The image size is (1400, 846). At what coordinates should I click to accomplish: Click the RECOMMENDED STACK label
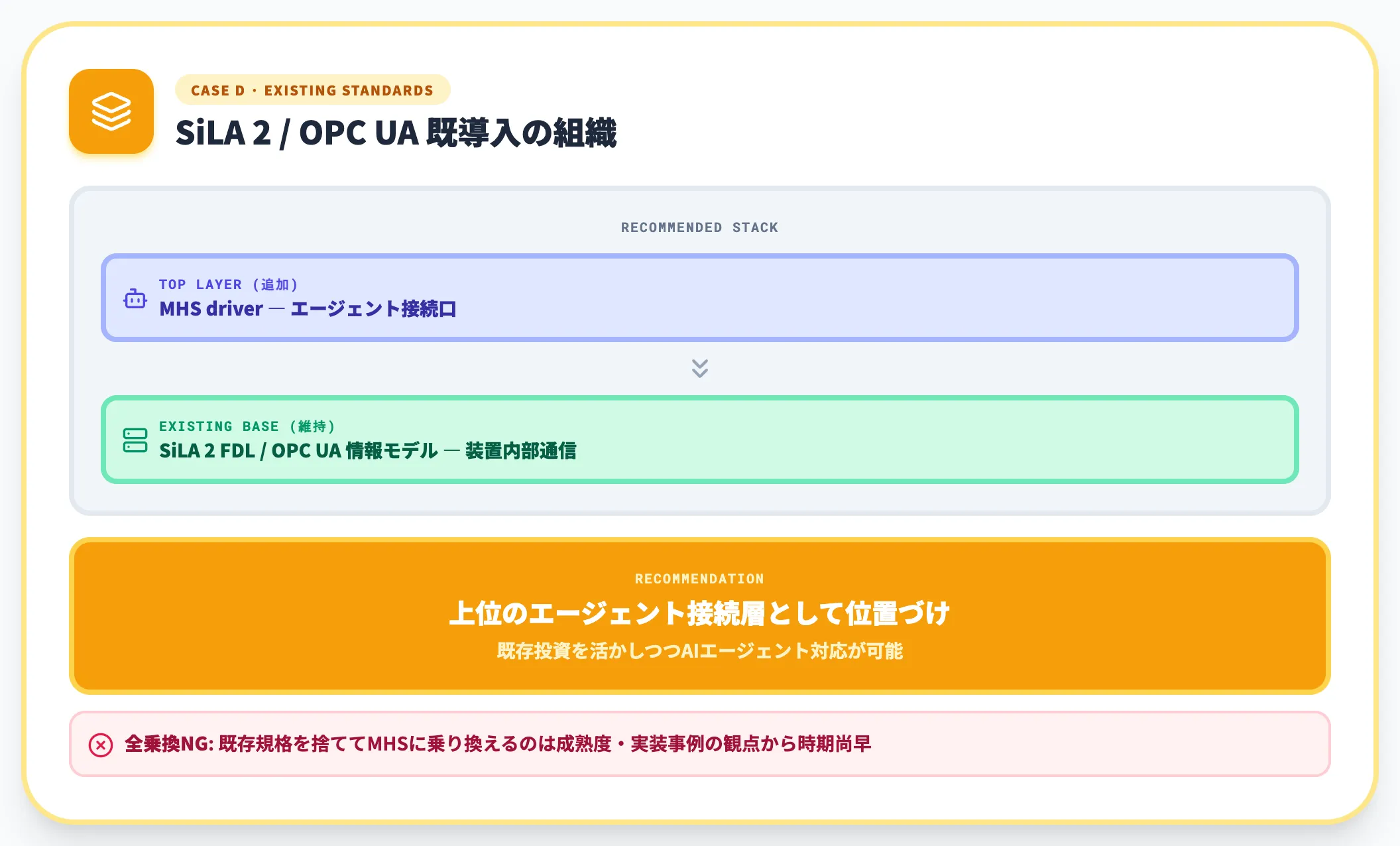point(699,227)
